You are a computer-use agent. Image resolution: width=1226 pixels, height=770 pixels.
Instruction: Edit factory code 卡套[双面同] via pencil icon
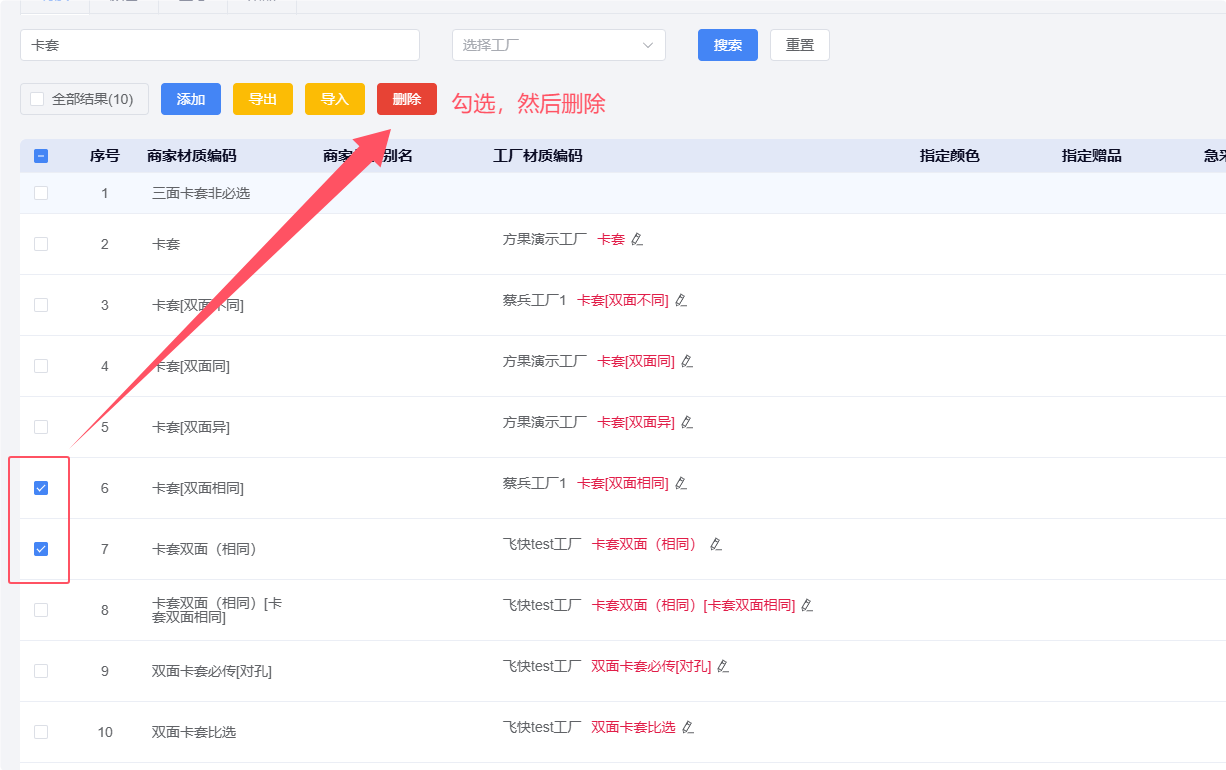point(687,362)
